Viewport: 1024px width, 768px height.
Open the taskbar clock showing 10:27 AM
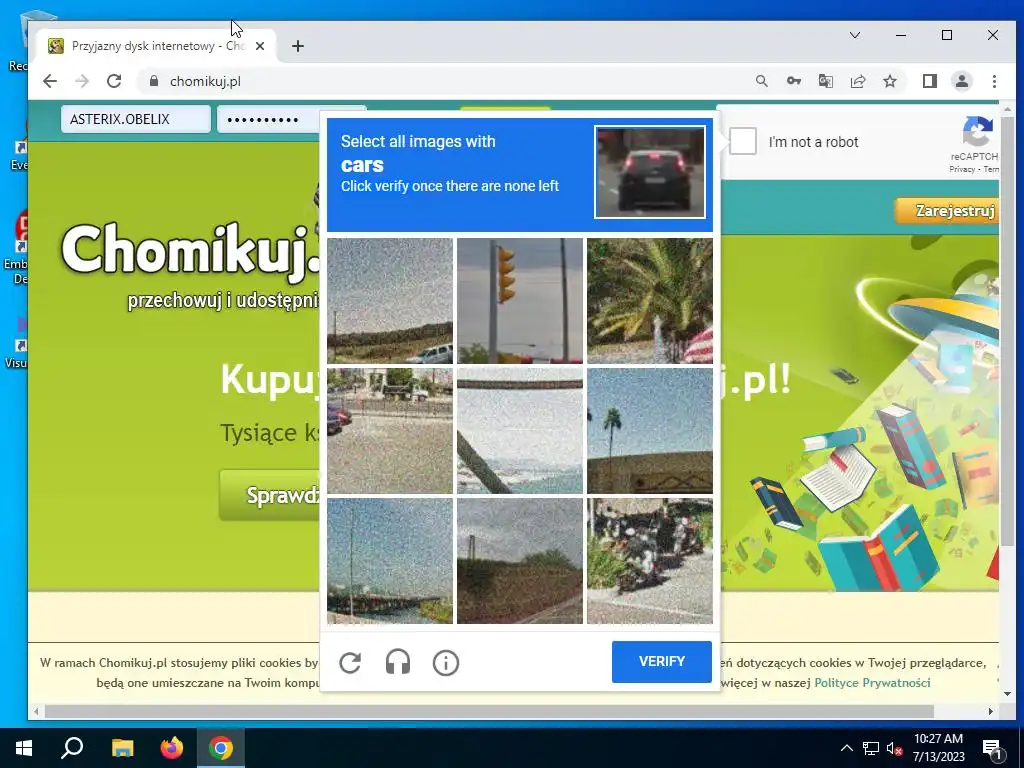coord(938,748)
